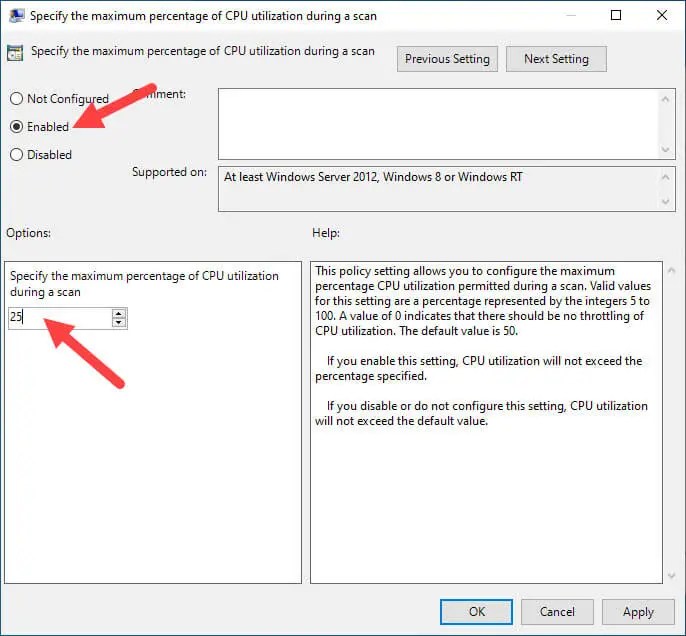
Task: Click the 'Help:' label
Action: (x=326, y=233)
